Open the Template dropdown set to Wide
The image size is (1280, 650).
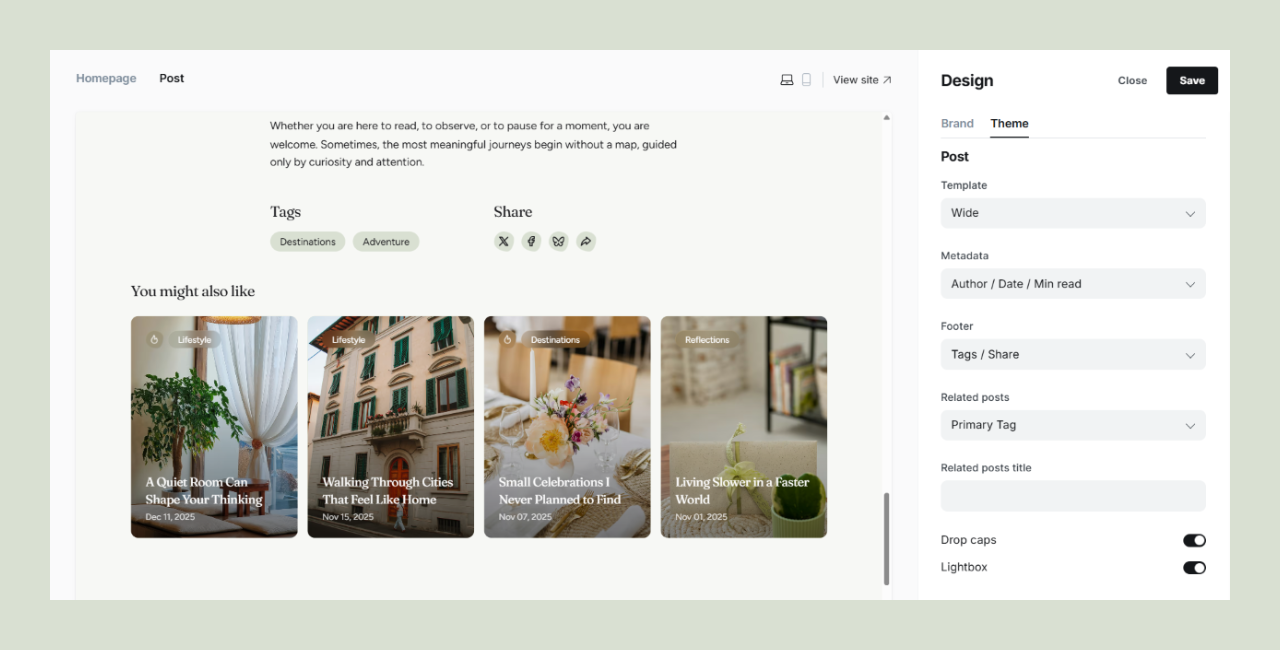pyautogui.click(x=1072, y=213)
